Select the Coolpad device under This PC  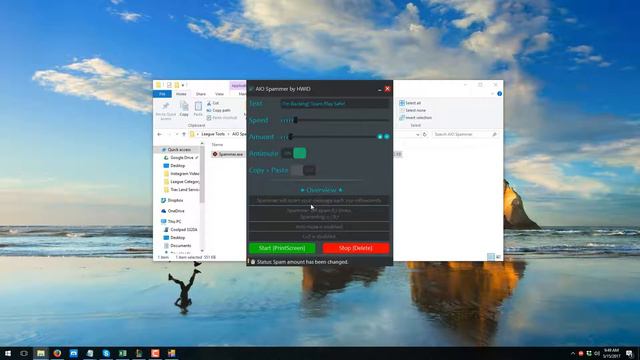pyautogui.click(x=180, y=230)
